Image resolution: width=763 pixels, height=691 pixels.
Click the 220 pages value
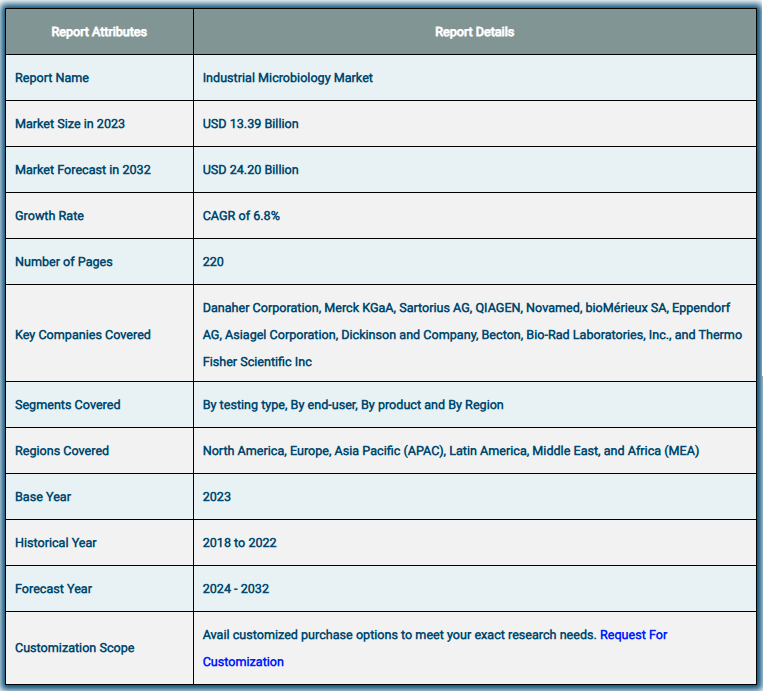pos(213,262)
